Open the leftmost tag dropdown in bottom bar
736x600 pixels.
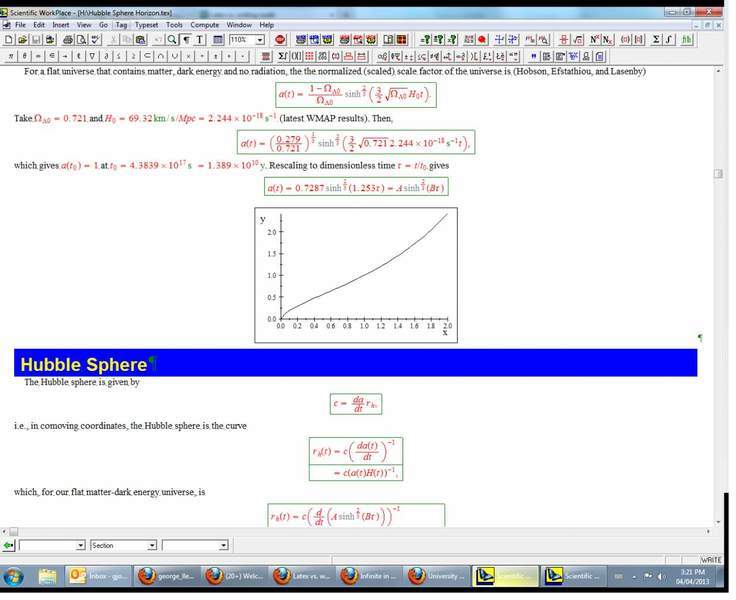click(x=80, y=545)
